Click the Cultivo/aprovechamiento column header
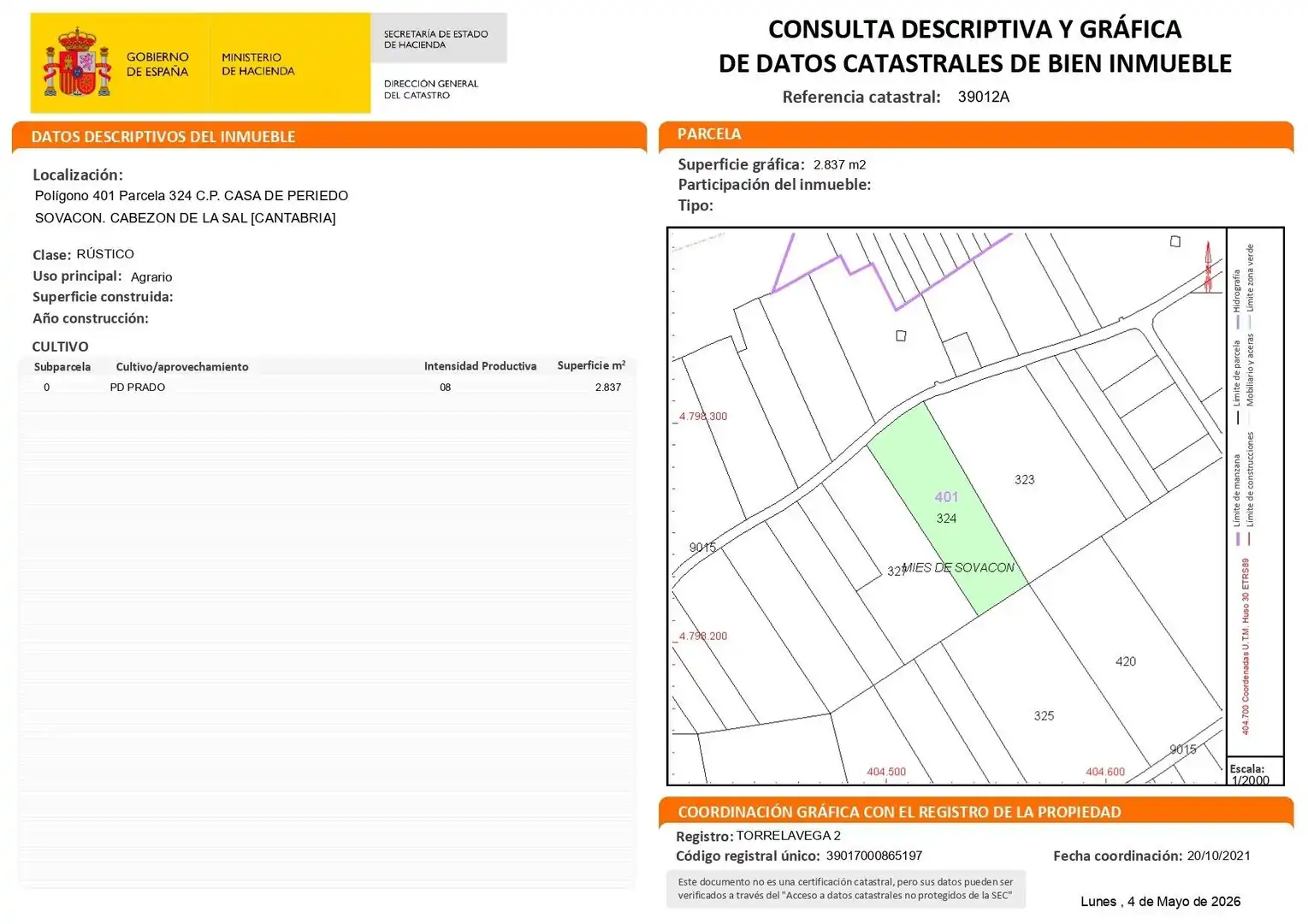The height and width of the screenshot is (924, 1308). coord(182,366)
